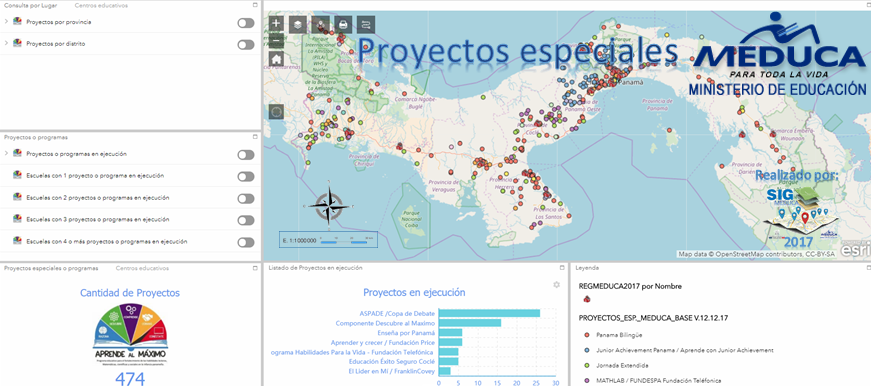
Task: Open chart settings gear icon
Action: click(x=557, y=284)
